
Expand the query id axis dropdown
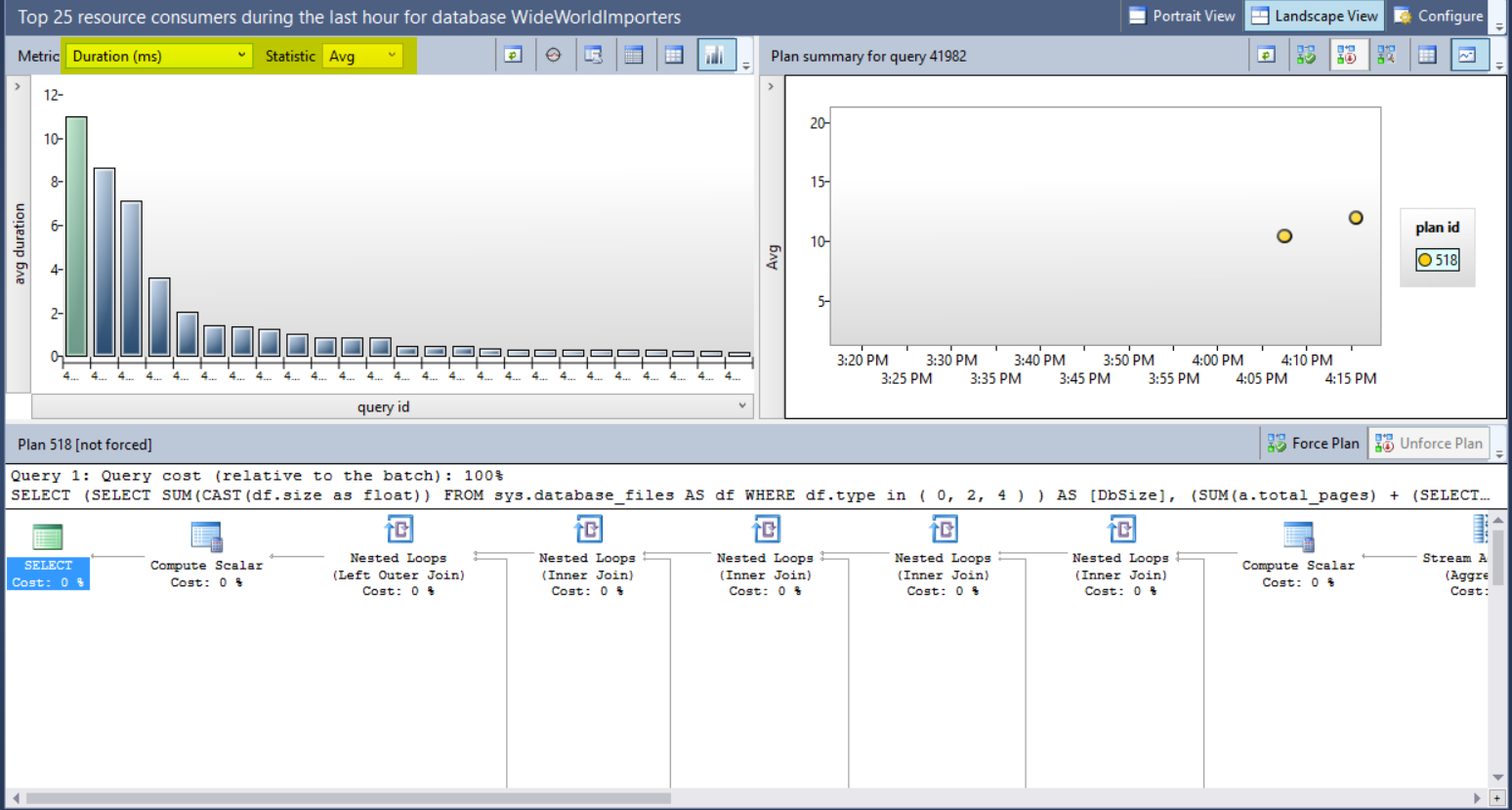pyautogui.click(x=741, y=406)
